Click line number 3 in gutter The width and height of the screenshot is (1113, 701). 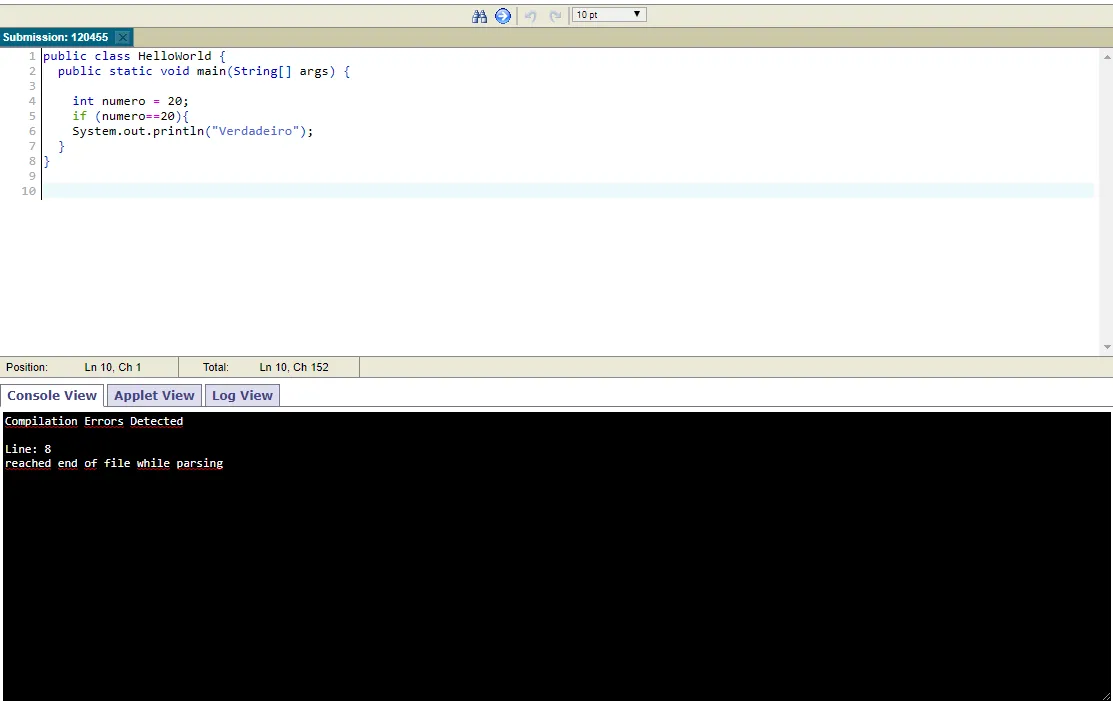[32, 86]
